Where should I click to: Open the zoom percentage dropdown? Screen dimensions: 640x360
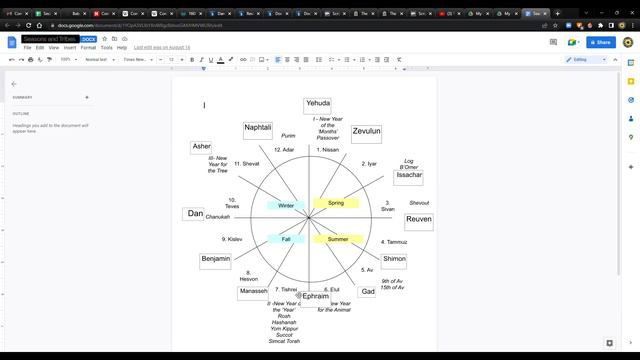click(x=69, y=60)
